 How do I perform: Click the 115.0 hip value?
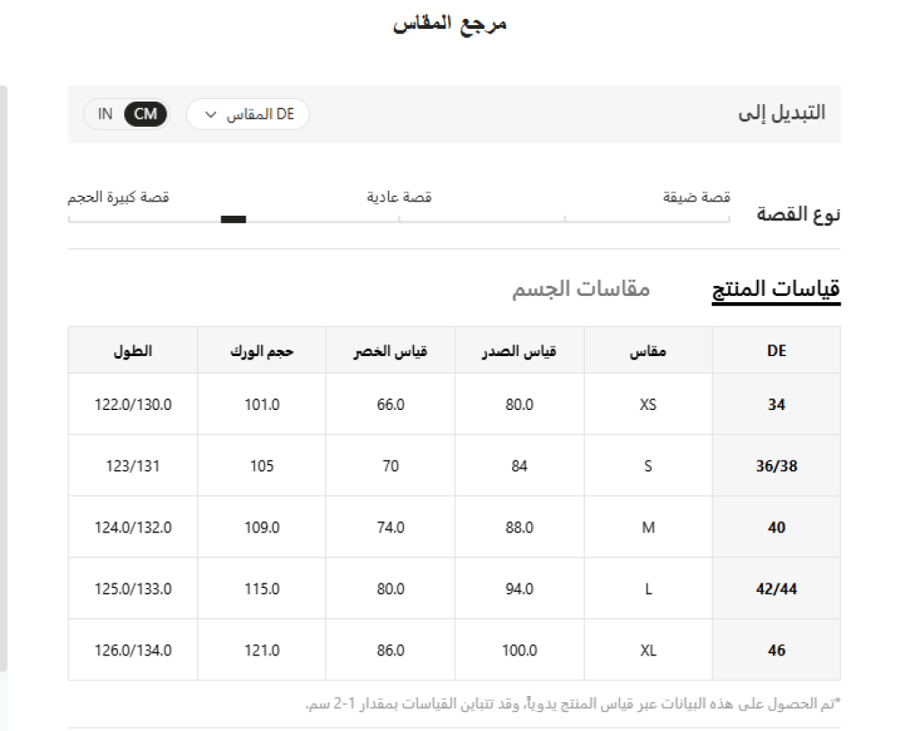(x=262, y=589)
